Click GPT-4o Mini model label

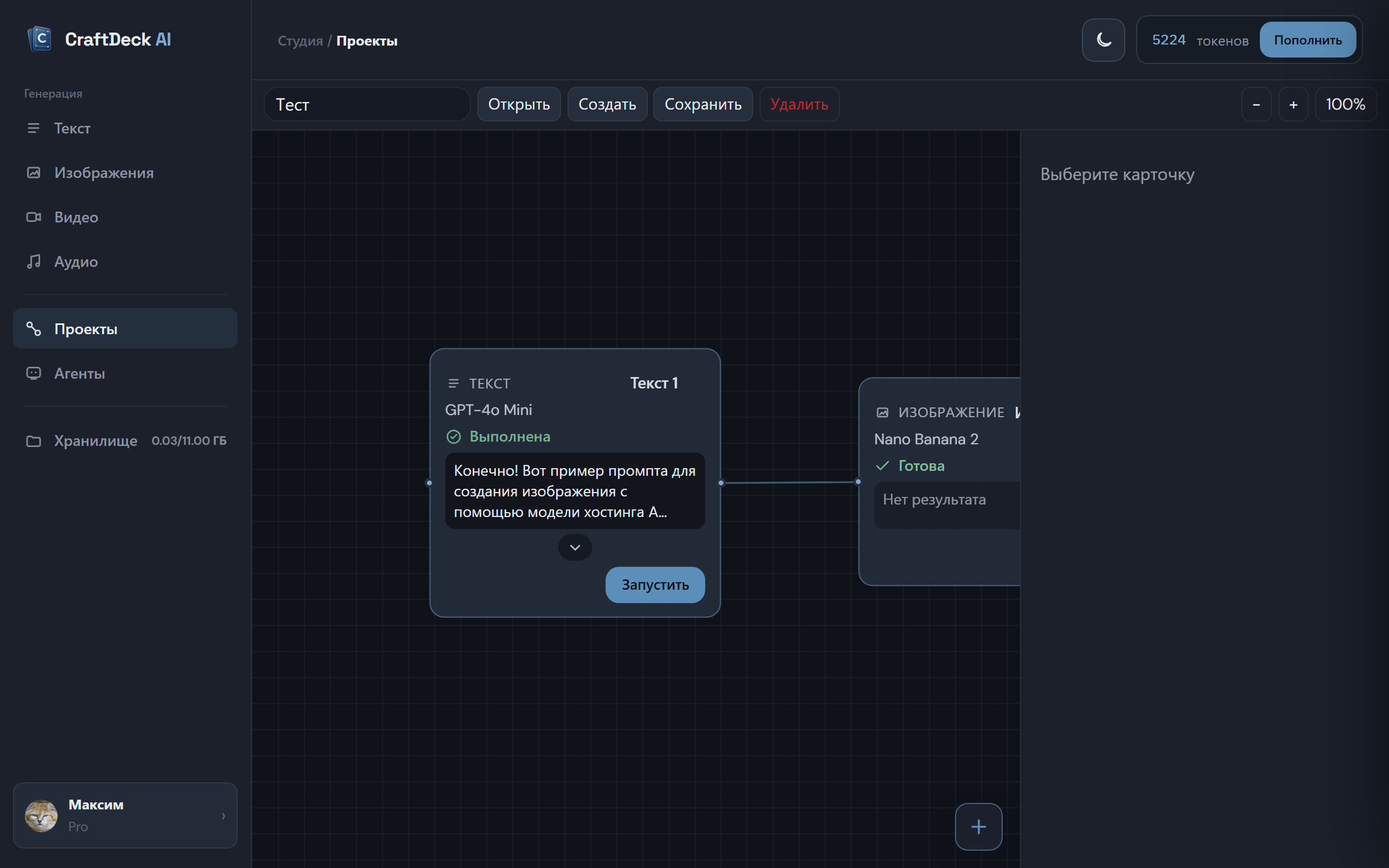coord(488,410)
